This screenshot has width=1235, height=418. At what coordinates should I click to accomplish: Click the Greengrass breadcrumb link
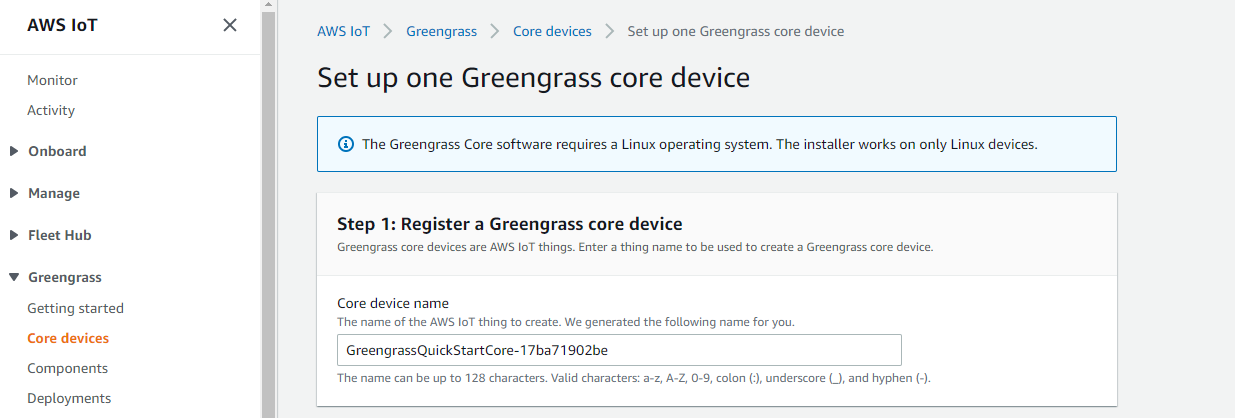pos(440,31)
